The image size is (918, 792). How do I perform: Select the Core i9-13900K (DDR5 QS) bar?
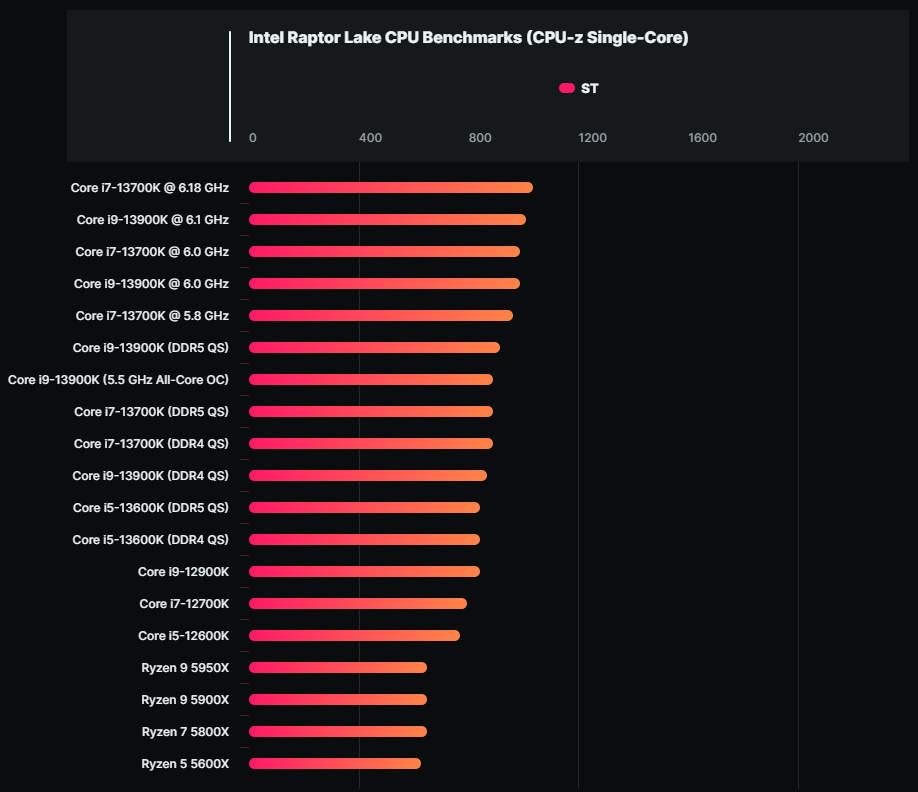[x=374, y=348]
